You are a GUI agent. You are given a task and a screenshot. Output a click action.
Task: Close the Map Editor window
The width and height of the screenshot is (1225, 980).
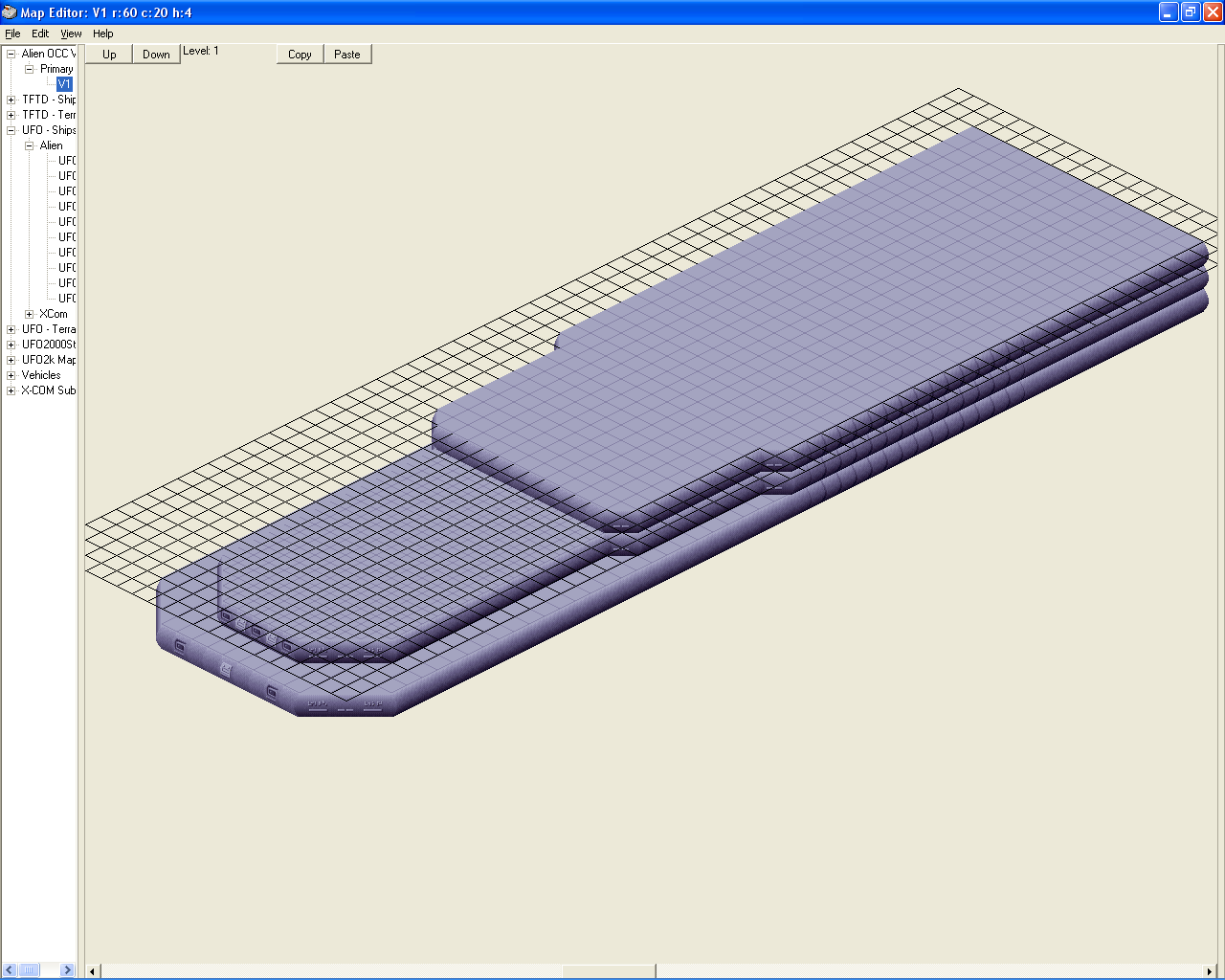1213,12
